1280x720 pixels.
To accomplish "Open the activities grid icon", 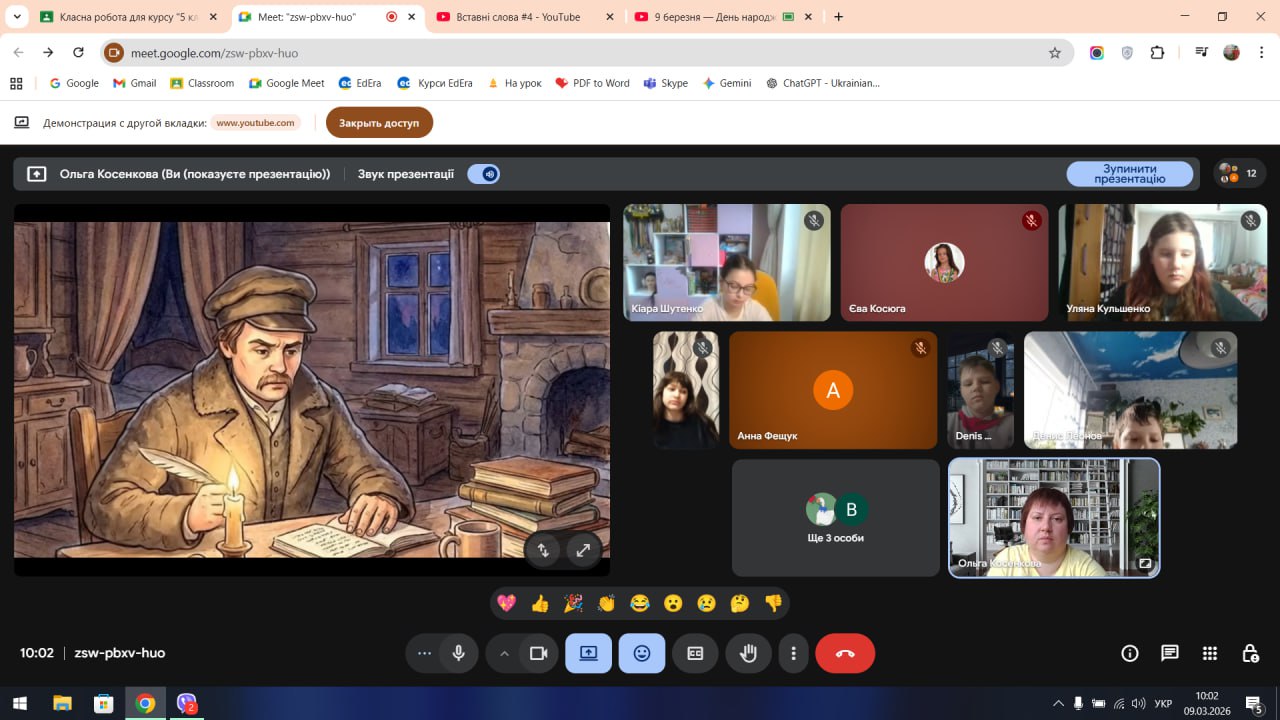I will point(1210,653).
